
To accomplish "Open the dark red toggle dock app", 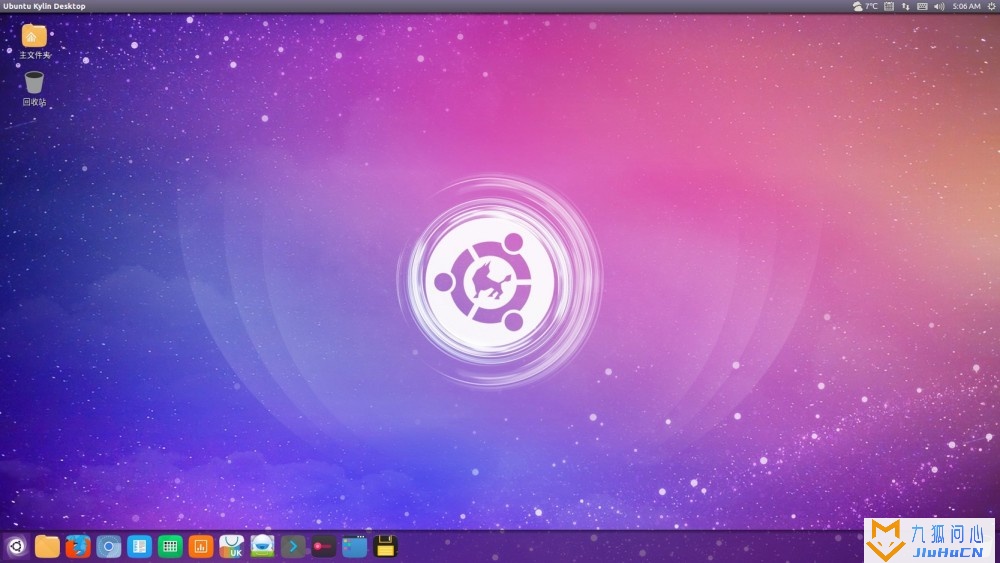I will pos(323,546).
